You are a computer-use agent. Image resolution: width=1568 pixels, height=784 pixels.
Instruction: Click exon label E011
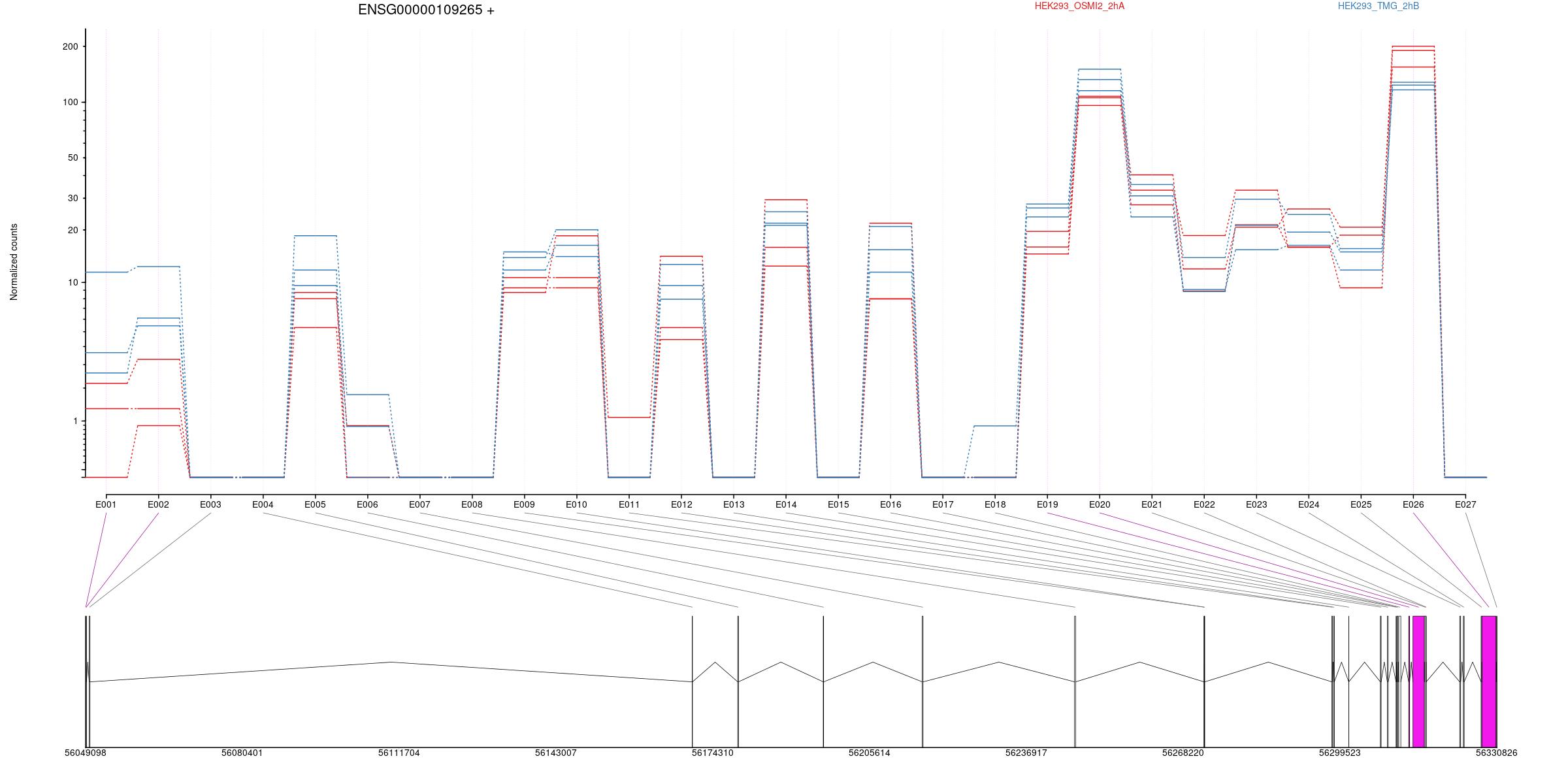click(629, 504)
